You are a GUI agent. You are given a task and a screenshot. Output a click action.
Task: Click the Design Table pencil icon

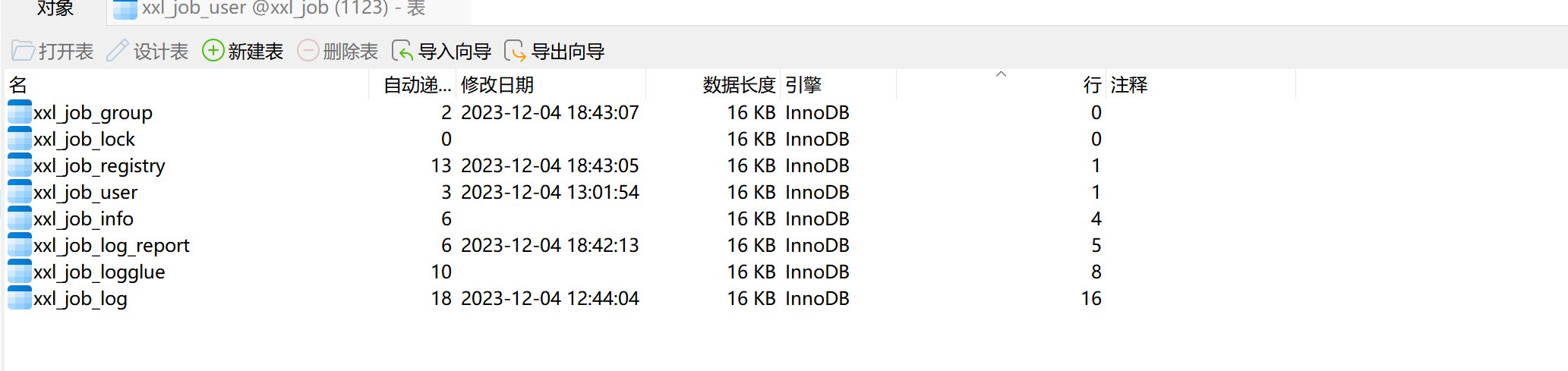[117, 51]
